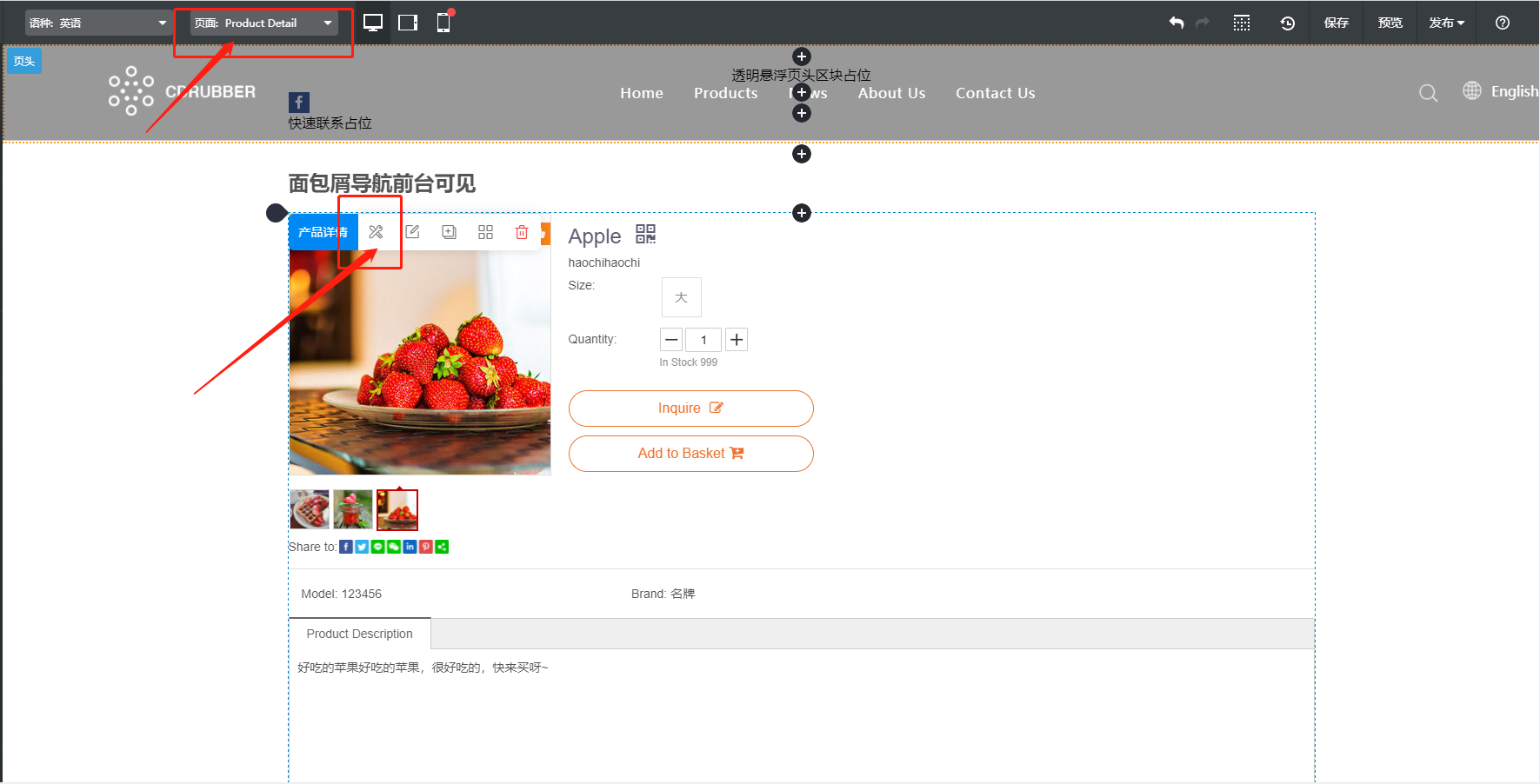Open the 发布 publish dropdown

(x=1446, y=23)
